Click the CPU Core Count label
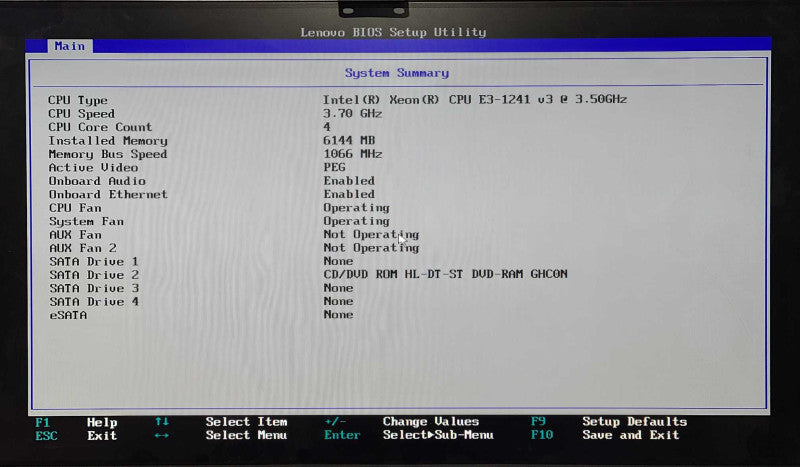The image size is (800, 467). pyautogui.click(x=100, y=127)
